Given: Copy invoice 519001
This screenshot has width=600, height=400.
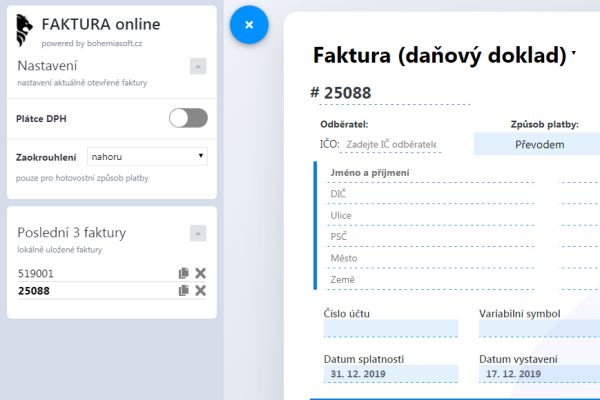Looking at the screenshot, I should pyautogui.click(x=183, y=273).
